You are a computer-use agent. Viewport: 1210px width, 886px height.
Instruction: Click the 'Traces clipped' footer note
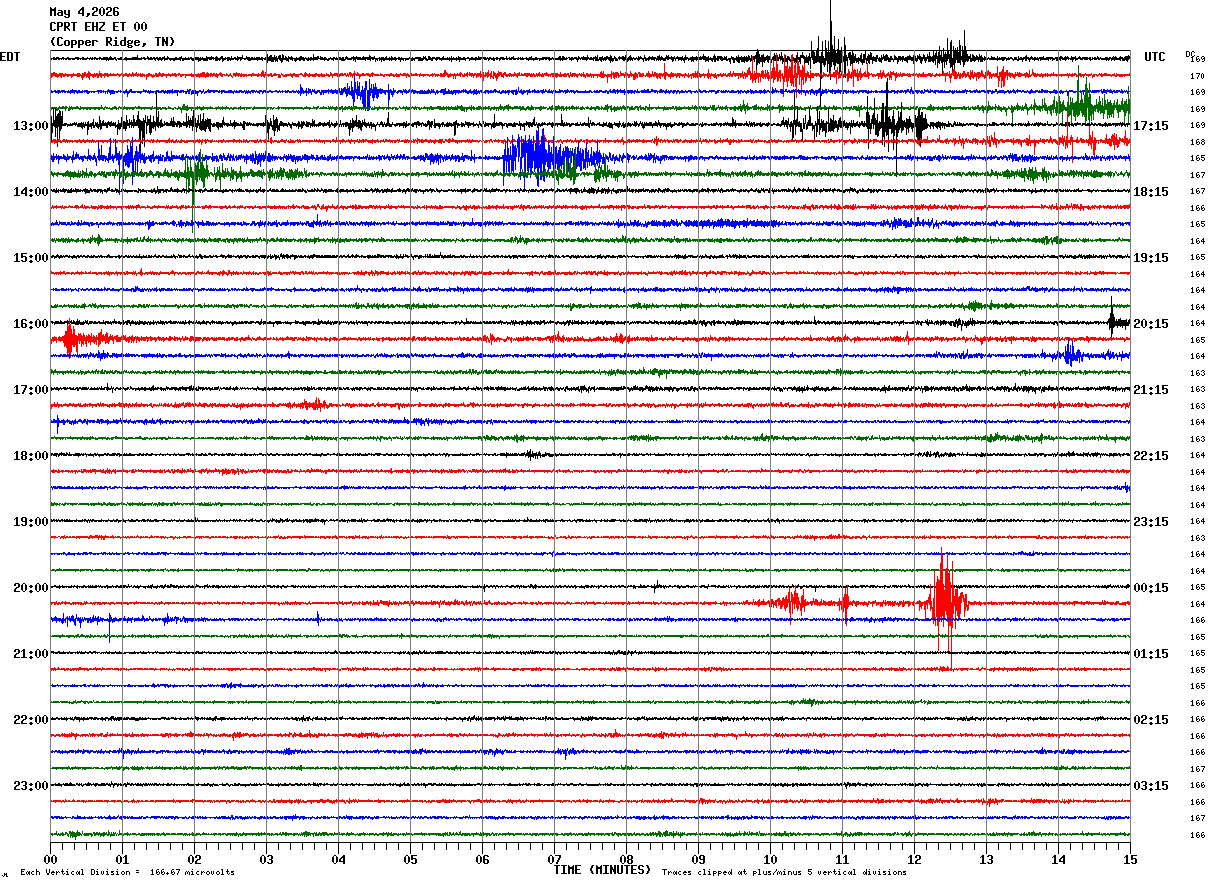pos(784,873)
